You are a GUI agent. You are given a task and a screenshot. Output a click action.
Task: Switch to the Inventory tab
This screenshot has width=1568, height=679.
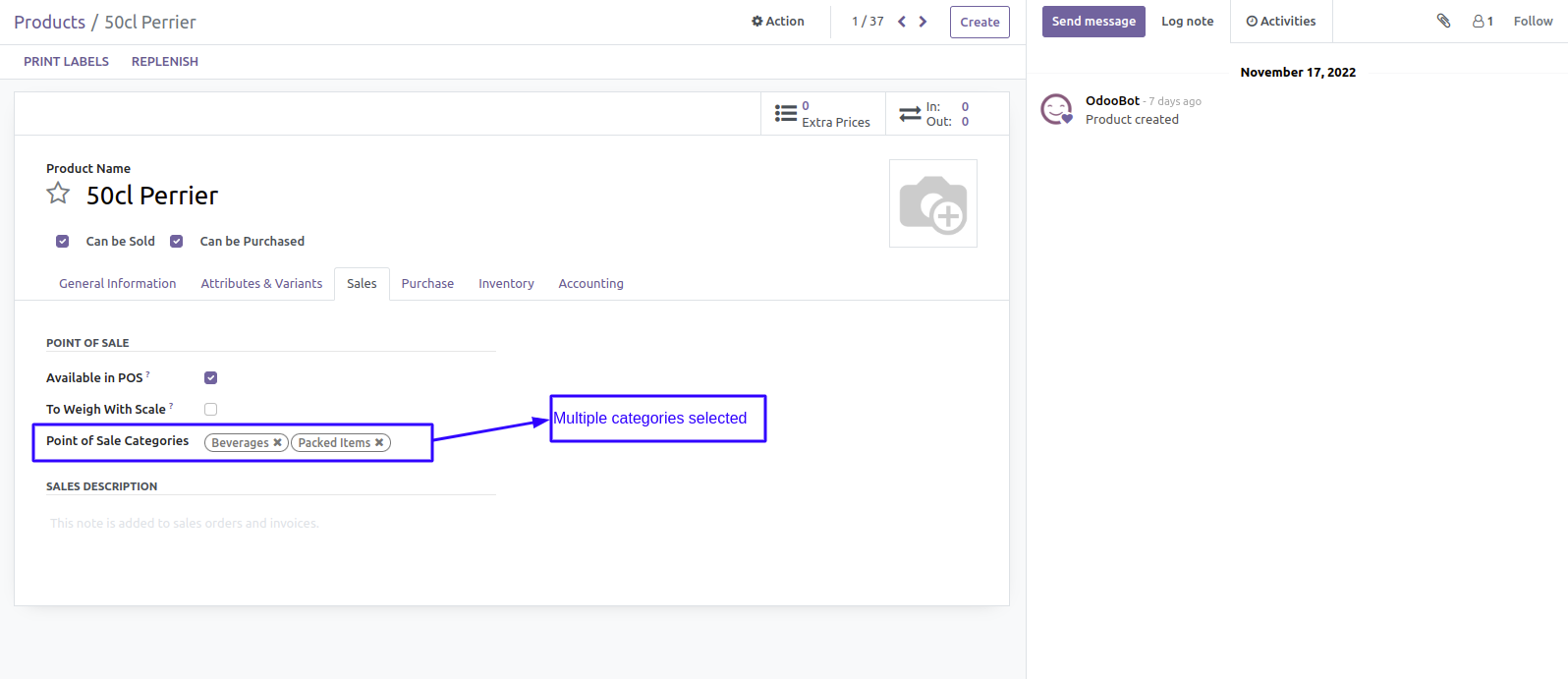[506, 283]
